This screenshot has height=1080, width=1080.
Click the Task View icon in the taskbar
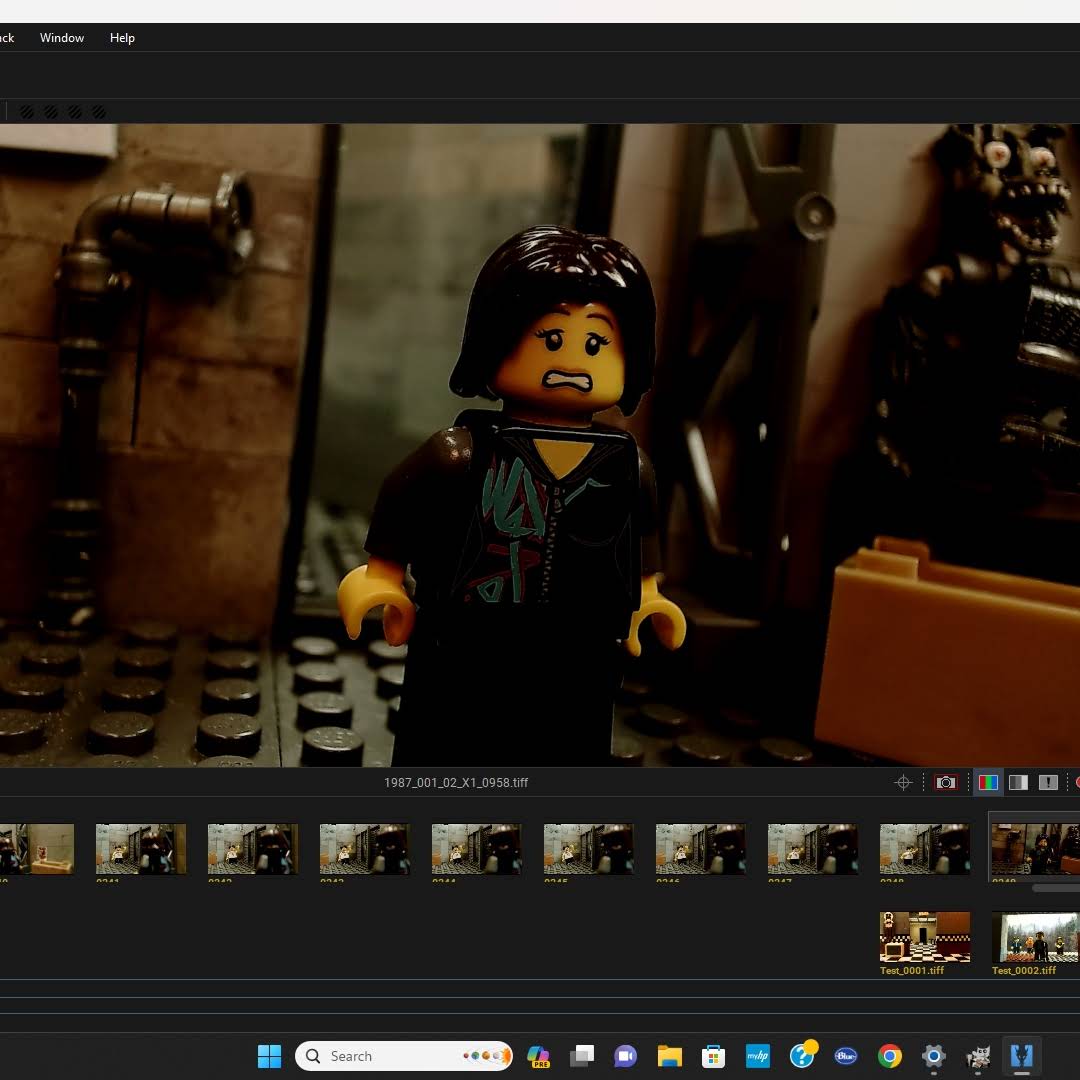click(582, 1056)
